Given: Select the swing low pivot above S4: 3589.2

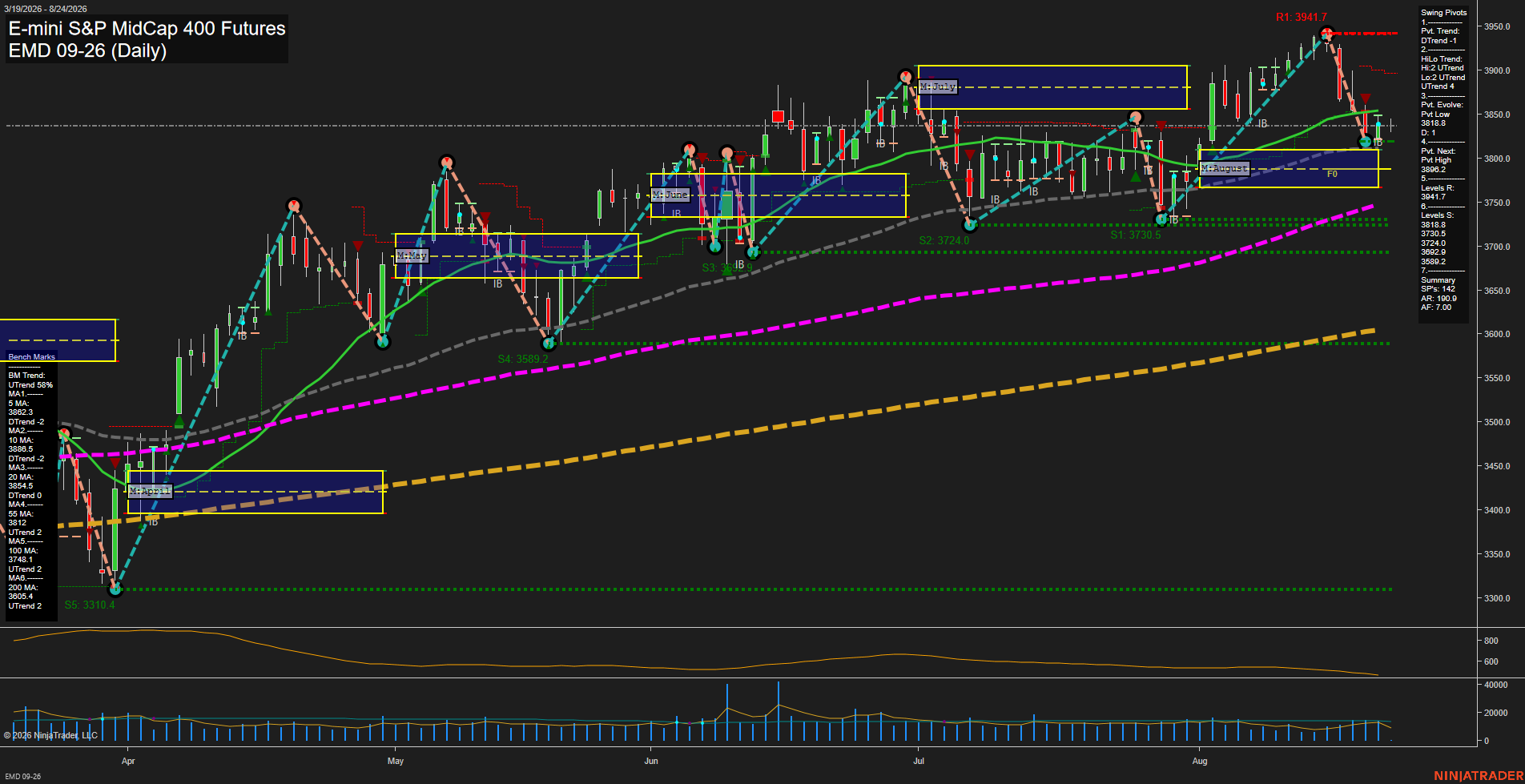Looking at the screenshot, I should point(549,344).
